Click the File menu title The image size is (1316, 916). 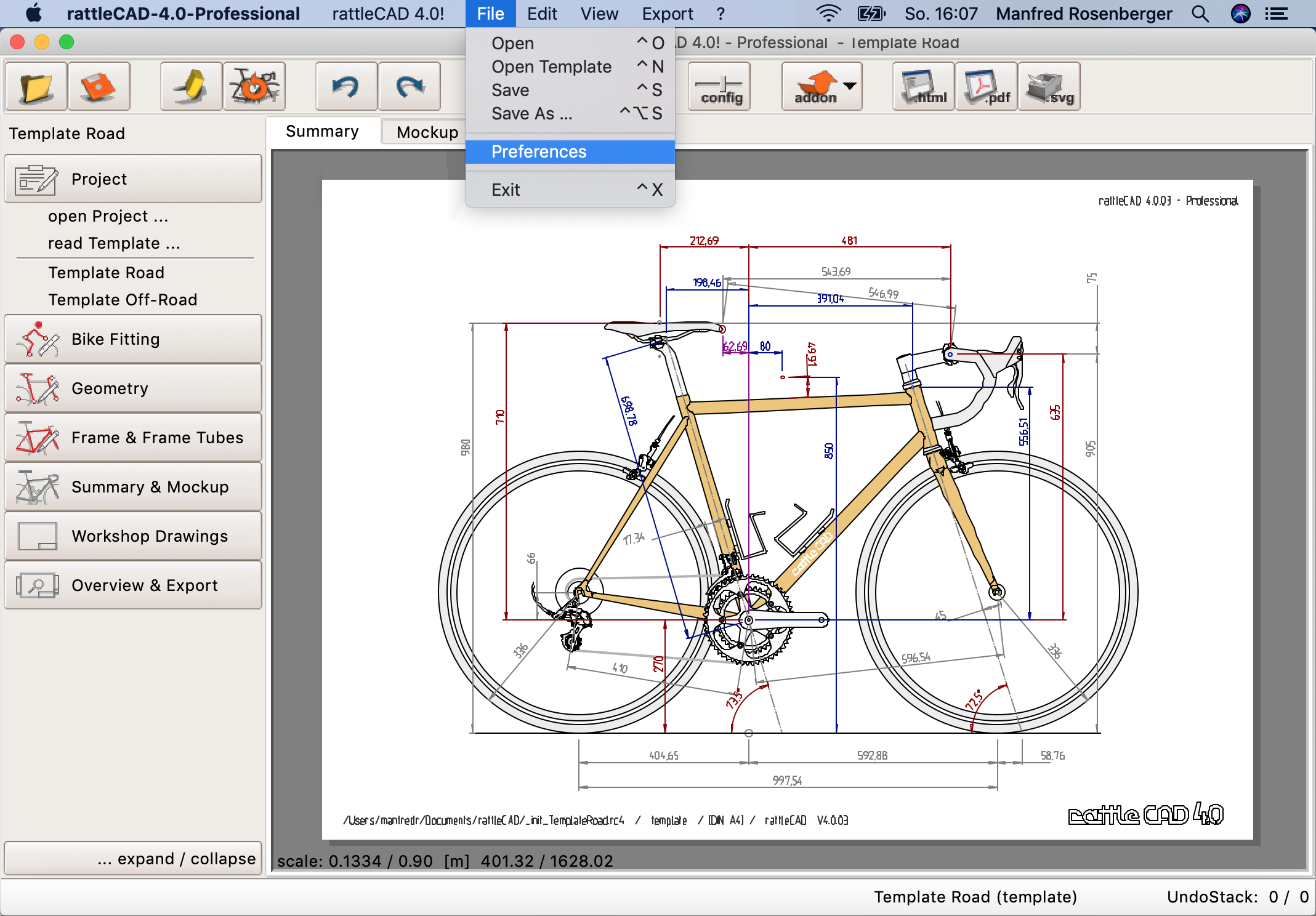coord(491,14)
